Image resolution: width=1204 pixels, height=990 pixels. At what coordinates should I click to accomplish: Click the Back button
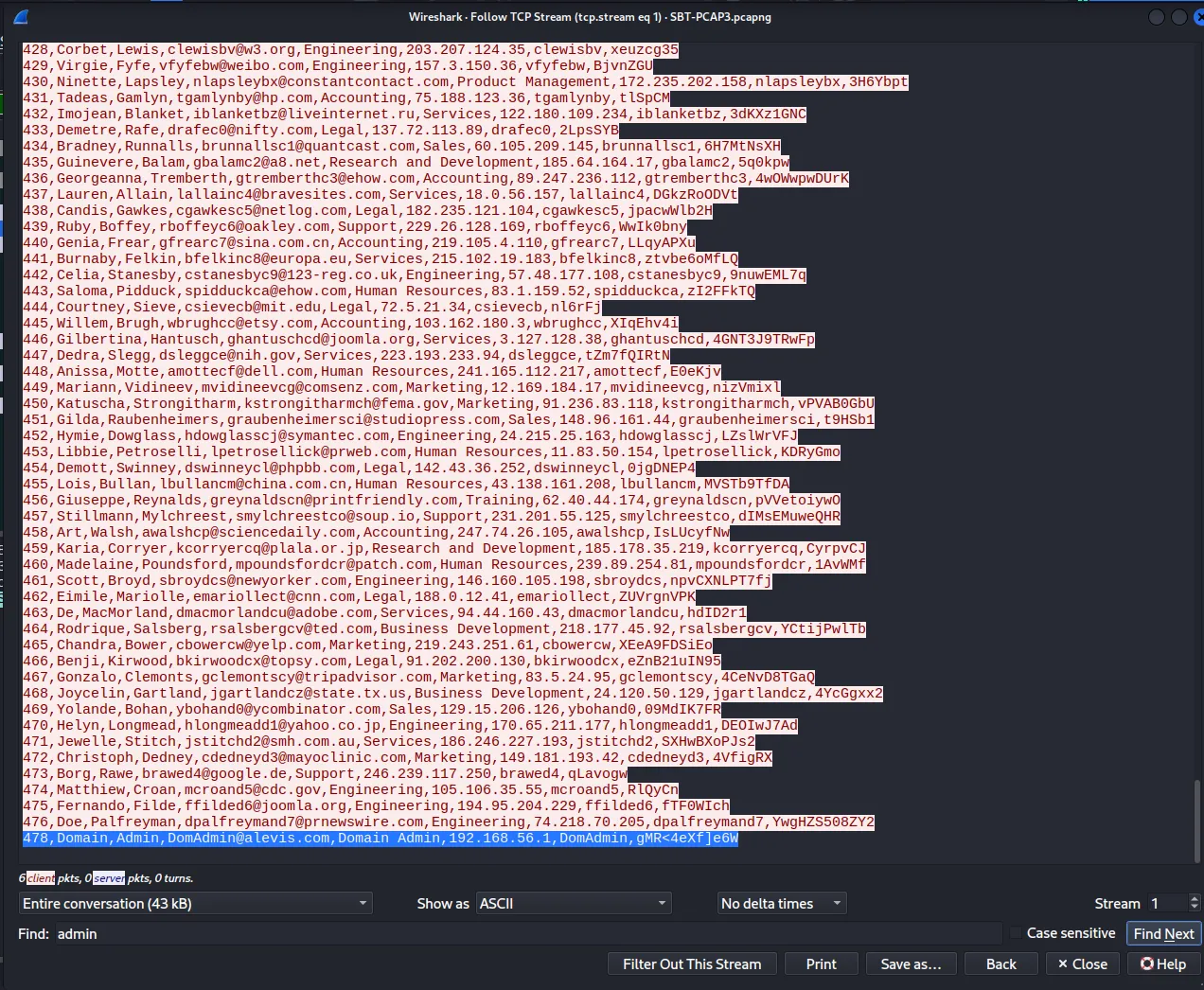pyautogui.click(x=1000, y=963)
